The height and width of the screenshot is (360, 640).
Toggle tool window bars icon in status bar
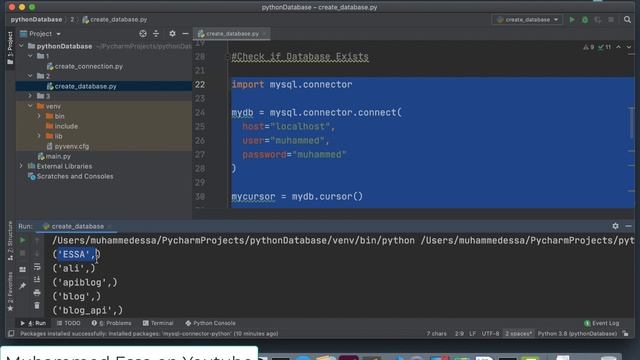11,334
